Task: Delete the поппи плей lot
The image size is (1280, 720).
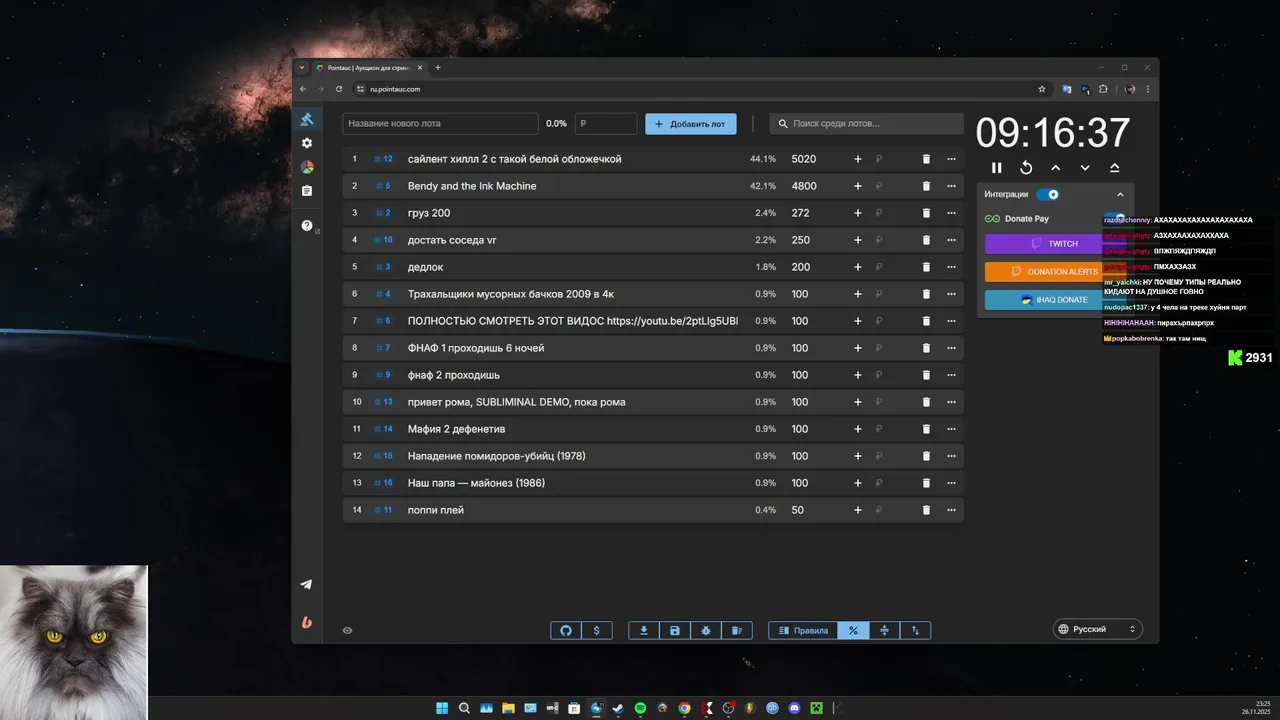Action: point(926,510)
